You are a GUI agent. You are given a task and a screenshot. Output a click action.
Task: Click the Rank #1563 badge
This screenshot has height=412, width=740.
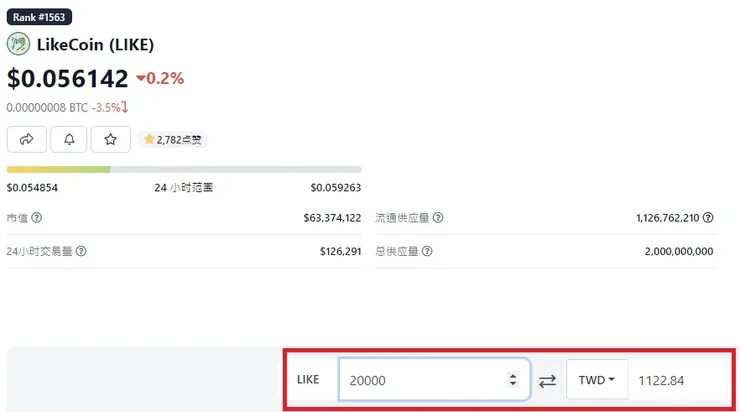pos(39,17)
